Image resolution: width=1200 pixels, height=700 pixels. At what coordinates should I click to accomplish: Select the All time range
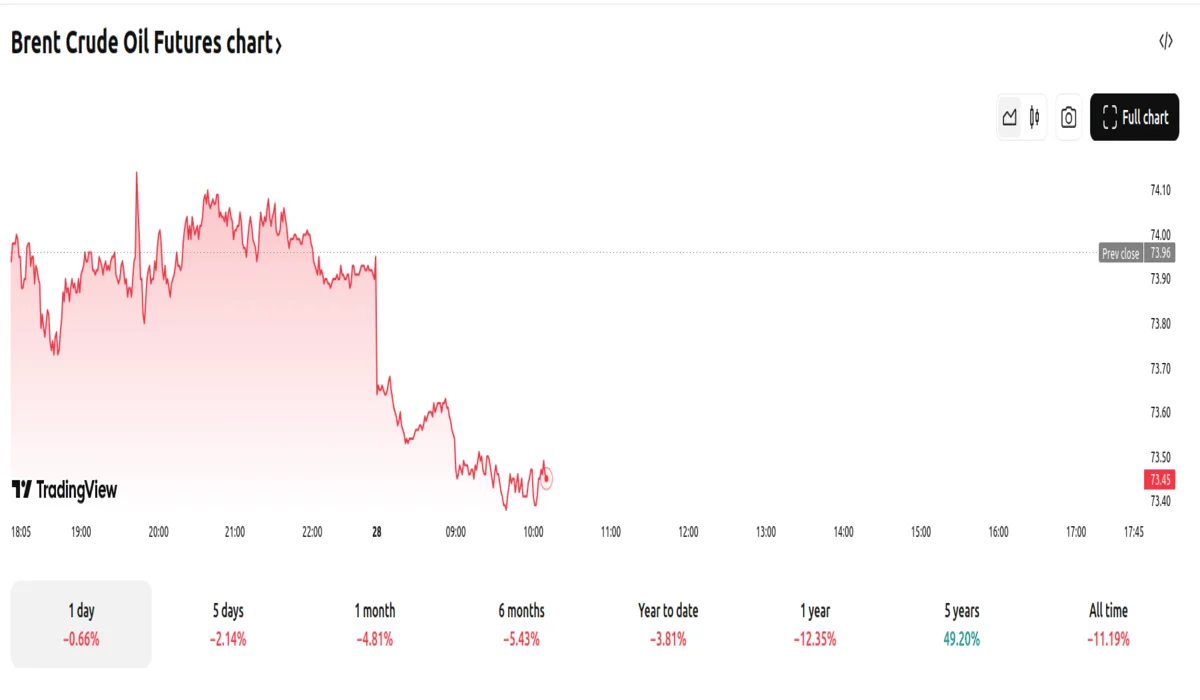tap(1108, 623)
